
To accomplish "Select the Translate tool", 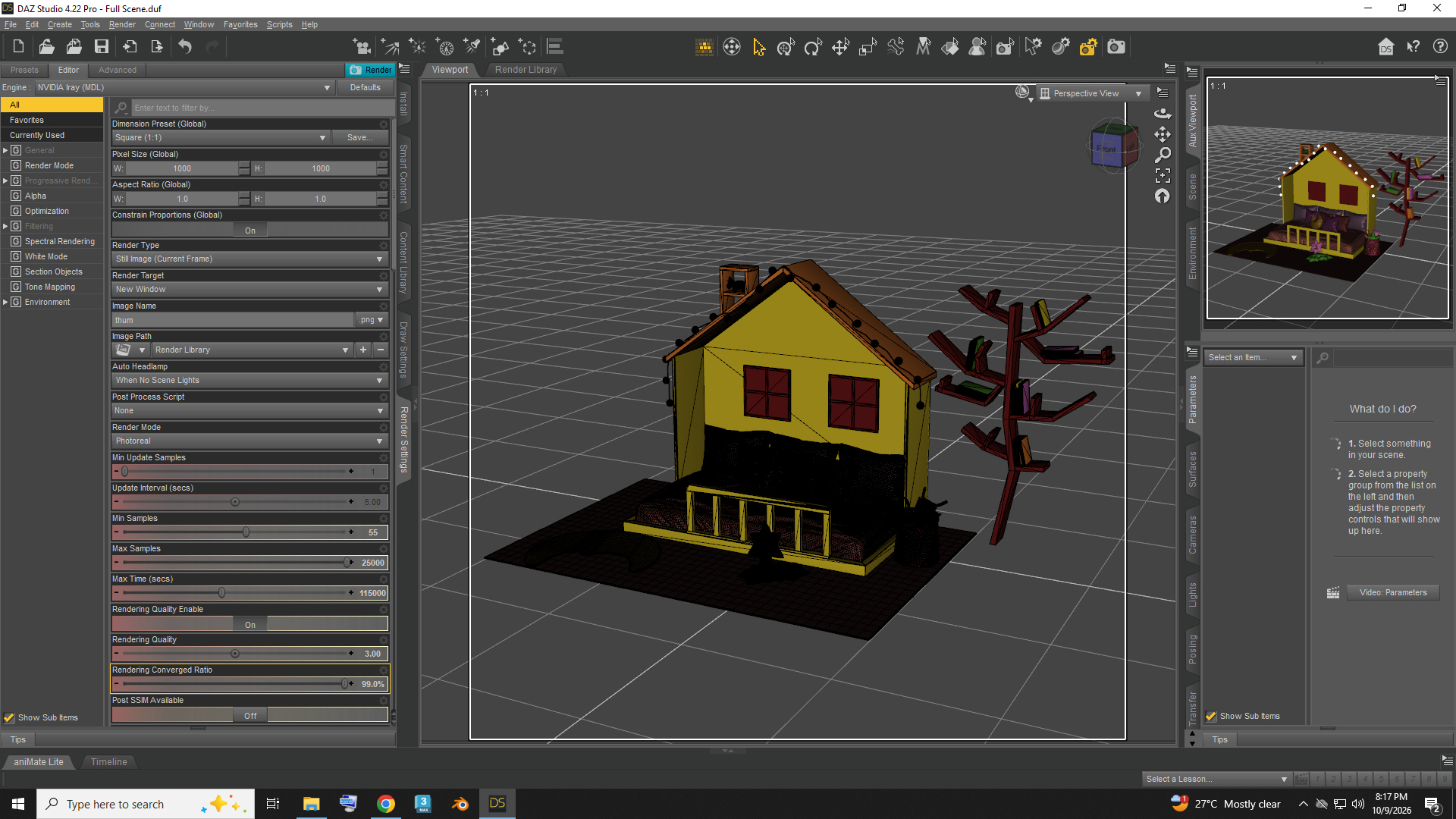I will tap(841, 47).
